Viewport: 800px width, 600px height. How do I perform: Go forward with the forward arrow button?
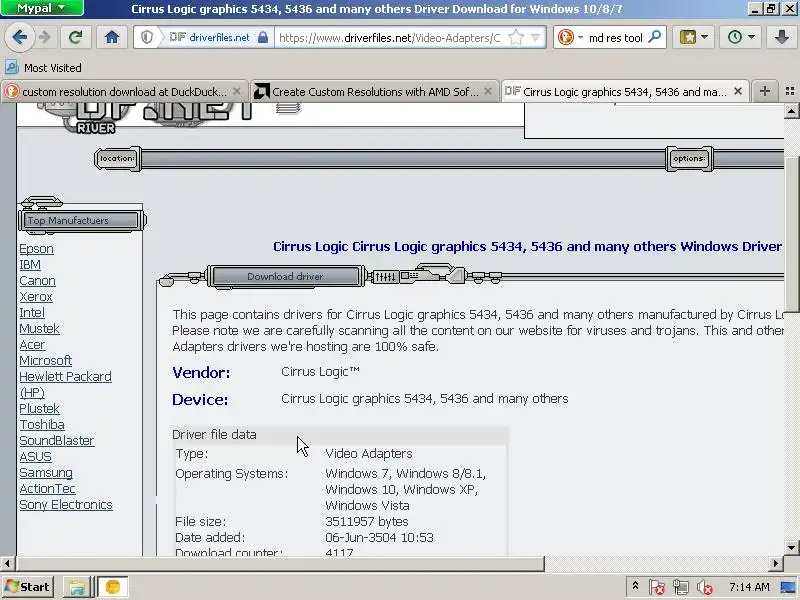[45, 37]
